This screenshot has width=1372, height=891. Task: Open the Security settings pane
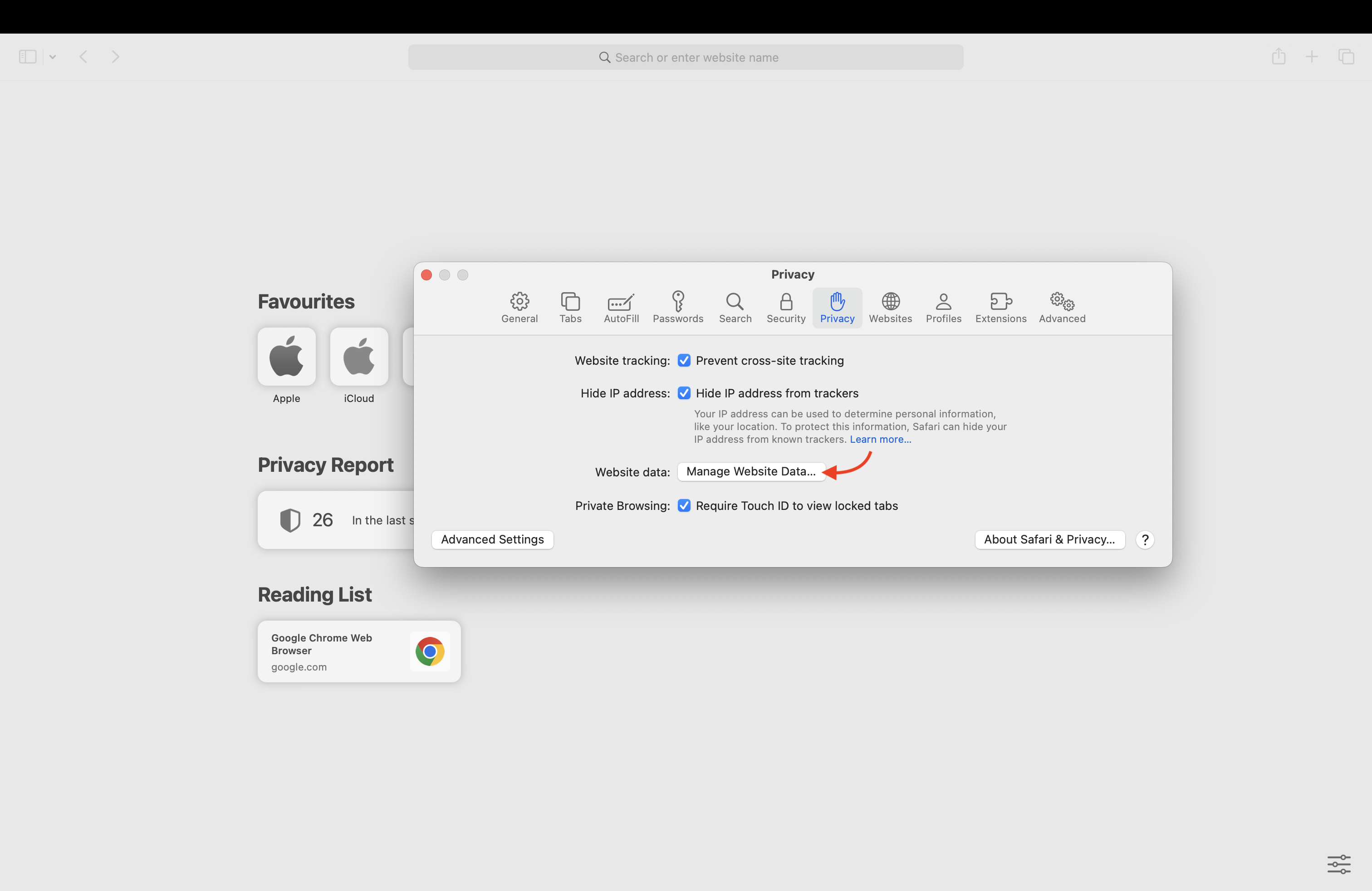tap(786, 307)
